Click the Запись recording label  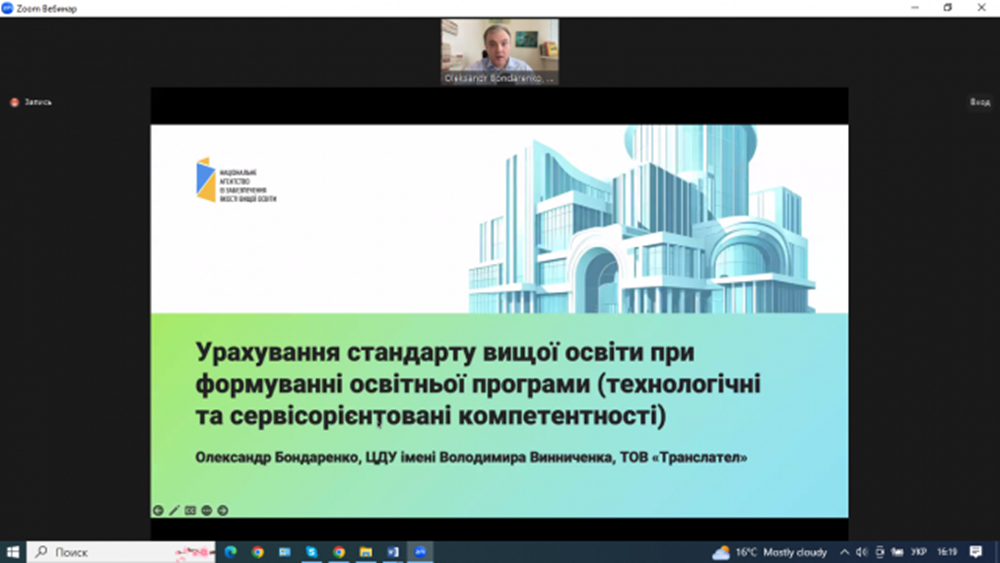point(38,102)
